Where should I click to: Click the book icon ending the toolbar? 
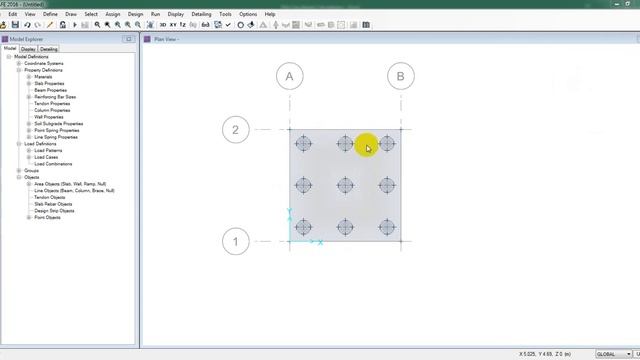point(366,25)
